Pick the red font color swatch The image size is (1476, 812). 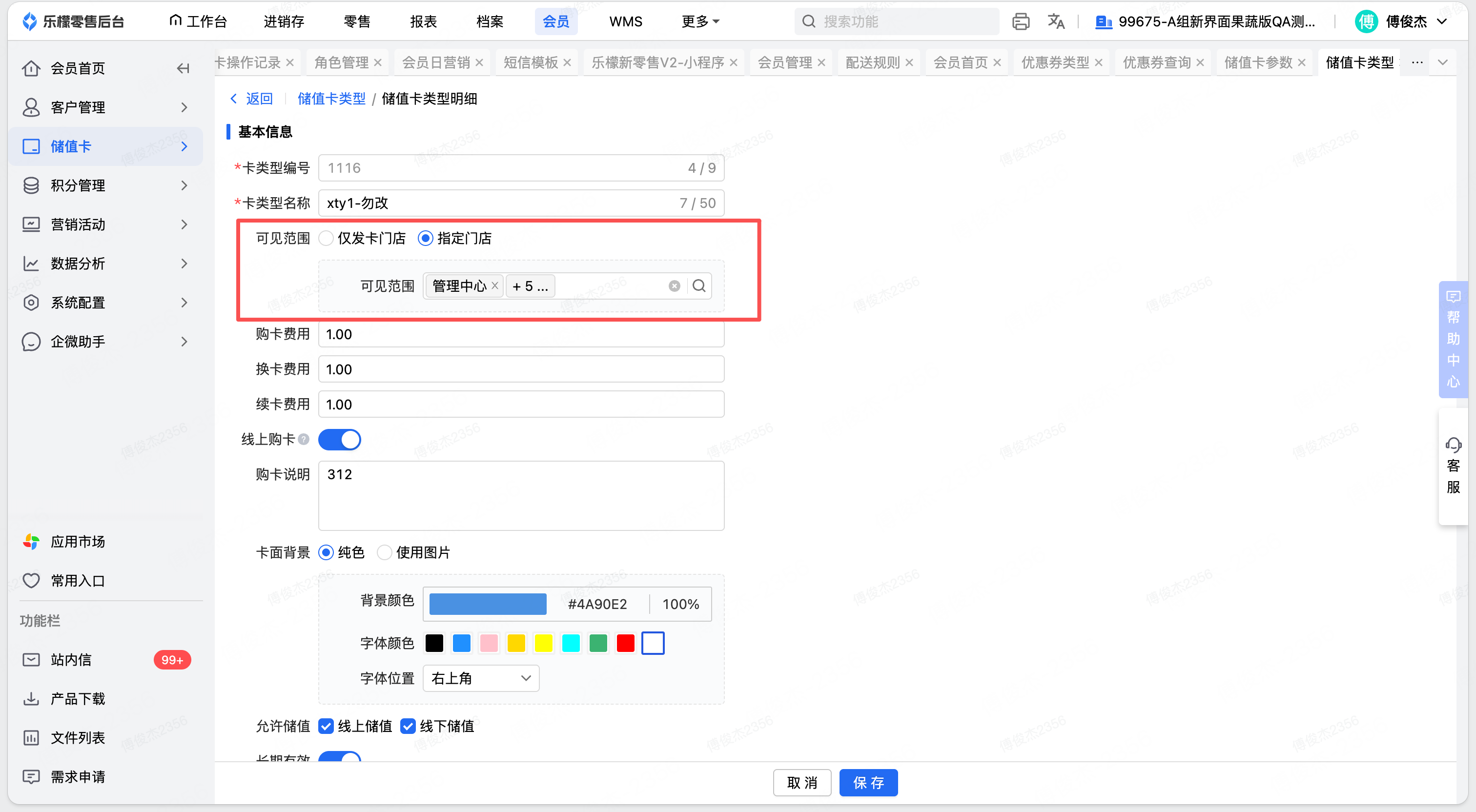(625, 643)
